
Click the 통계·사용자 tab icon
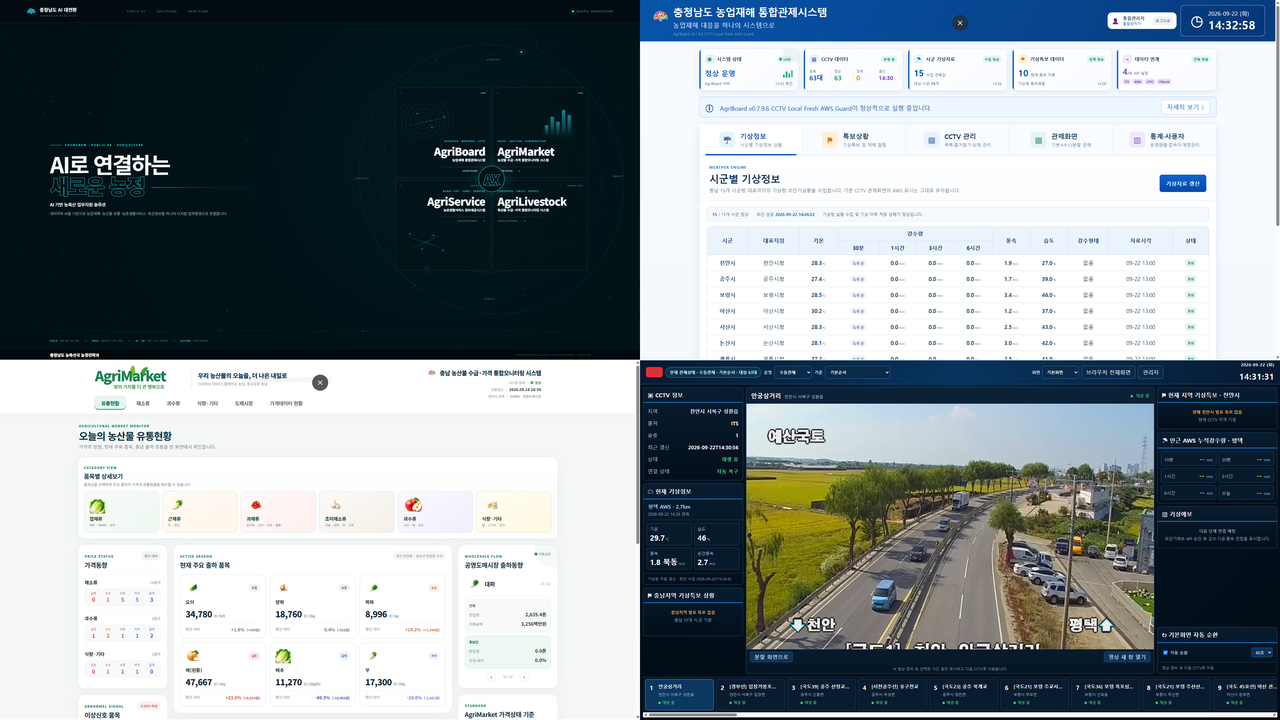pos(1136,141)
